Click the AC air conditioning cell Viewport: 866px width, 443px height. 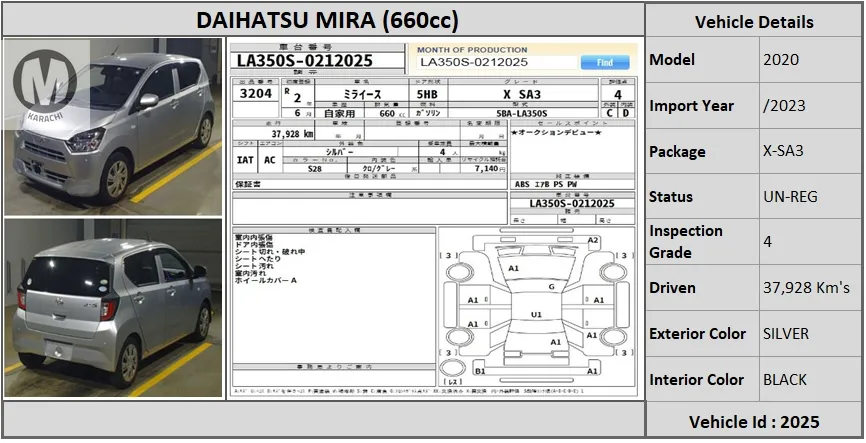click(270, 160)
